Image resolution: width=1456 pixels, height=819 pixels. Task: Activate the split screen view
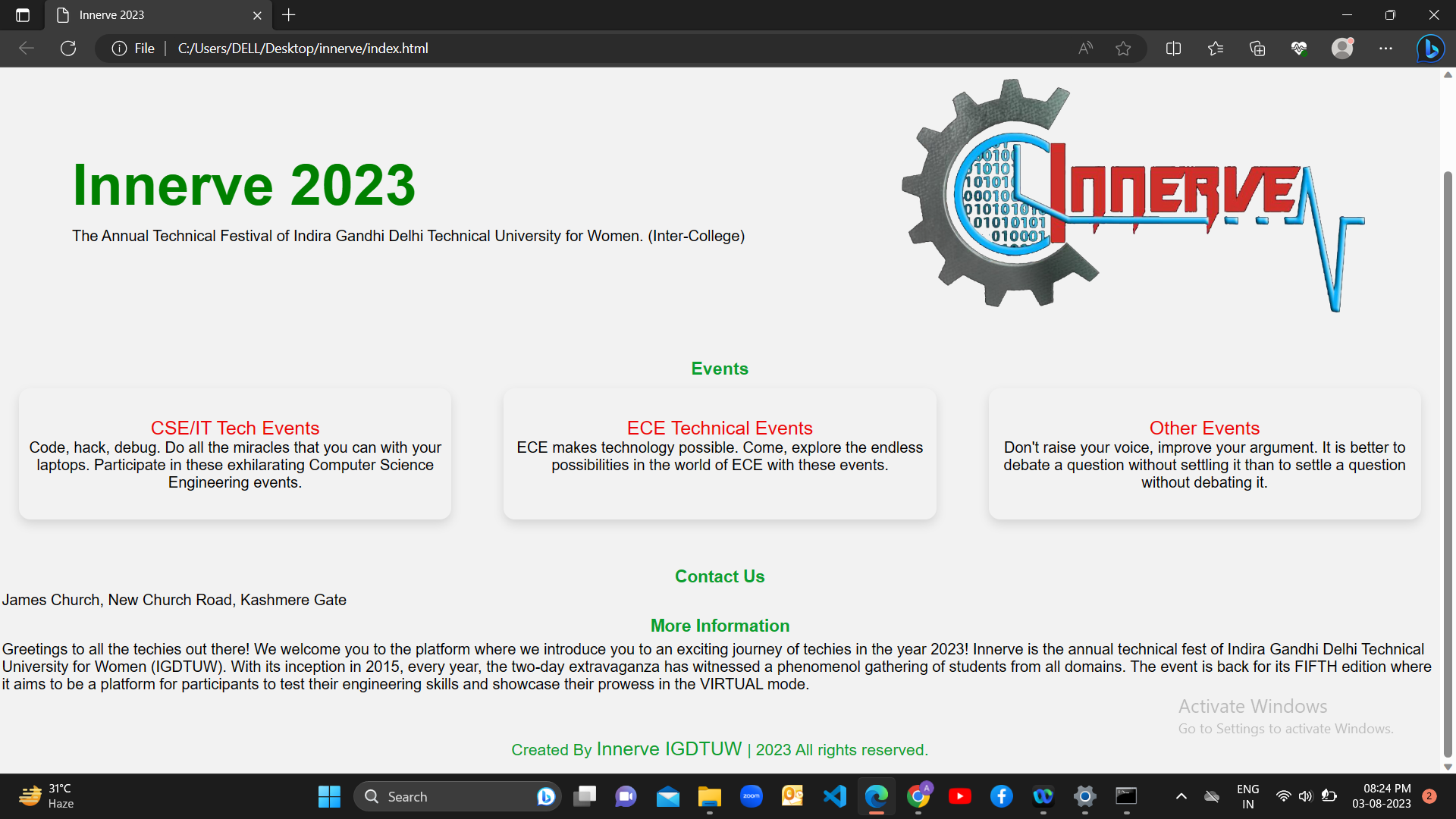[x=1172, y=48]
